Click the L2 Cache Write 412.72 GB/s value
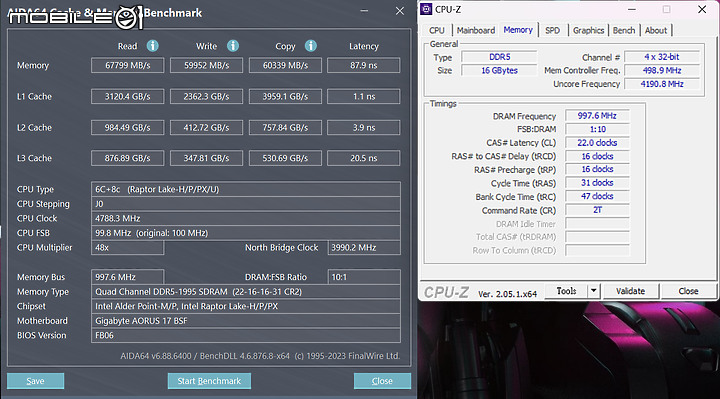 point(207,127)
